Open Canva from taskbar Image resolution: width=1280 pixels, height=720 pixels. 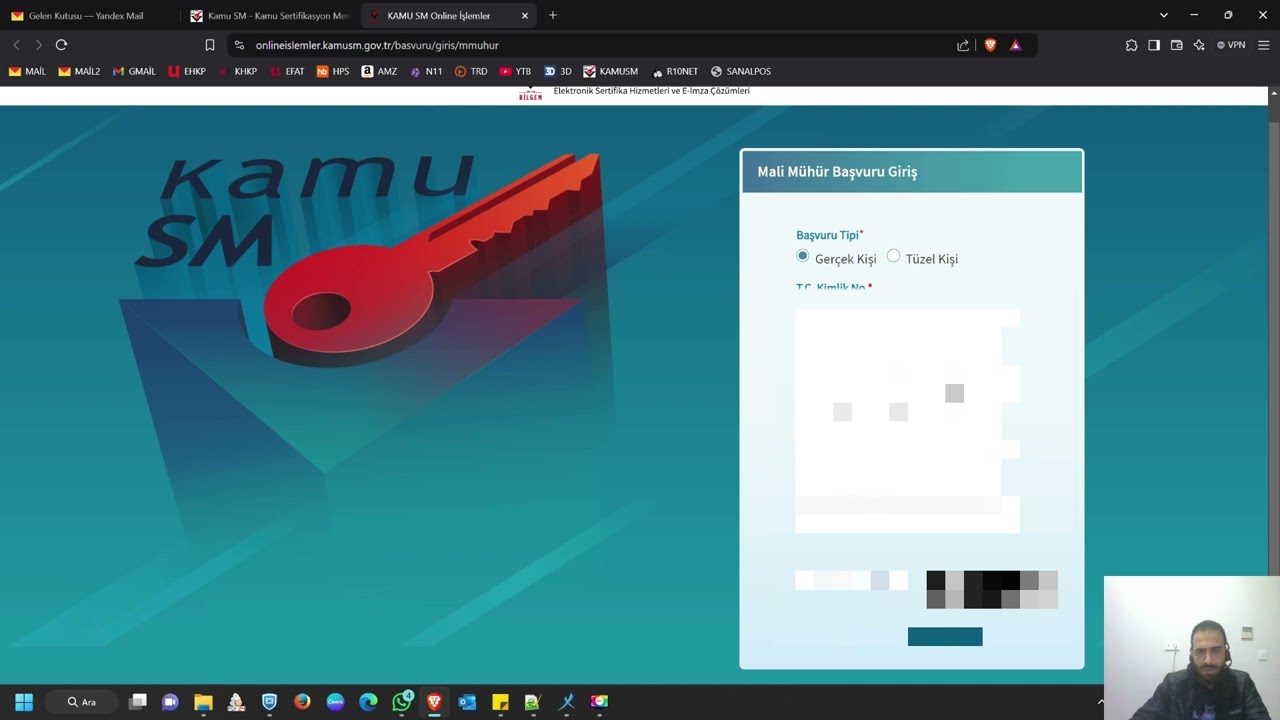[x=335, y=702]
